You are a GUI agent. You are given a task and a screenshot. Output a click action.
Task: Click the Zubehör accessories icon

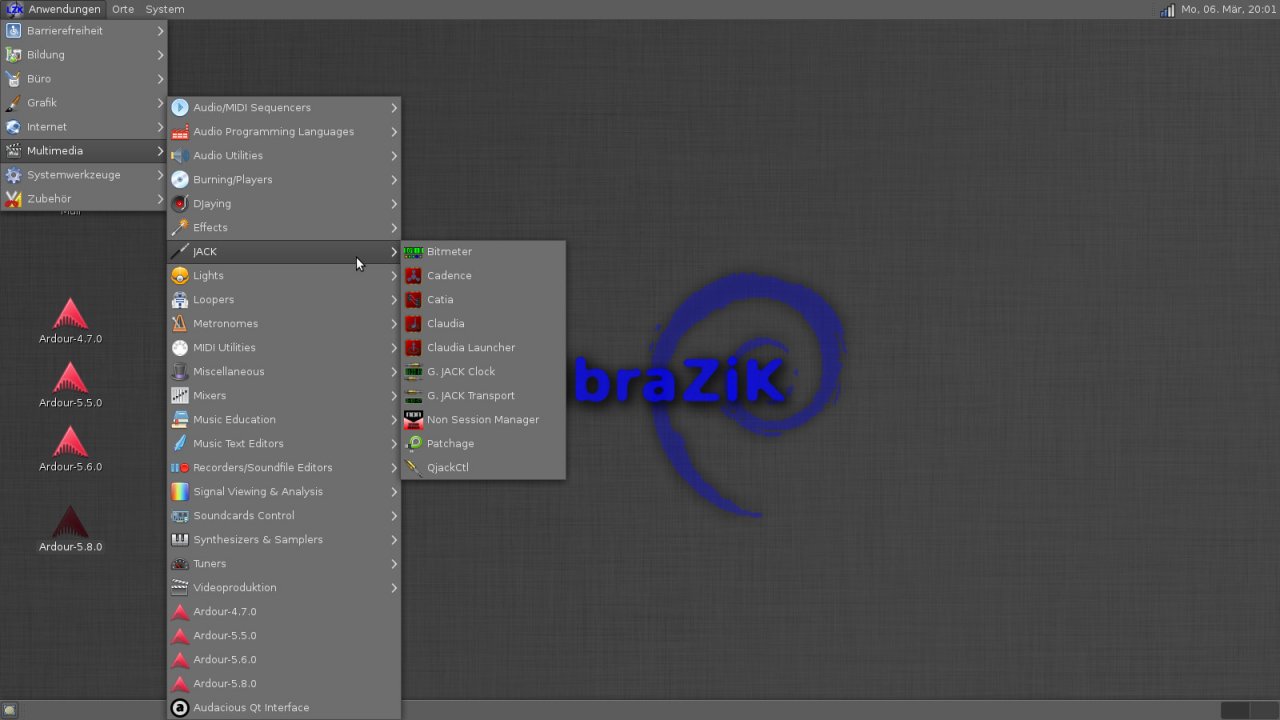tap(13, 199)
